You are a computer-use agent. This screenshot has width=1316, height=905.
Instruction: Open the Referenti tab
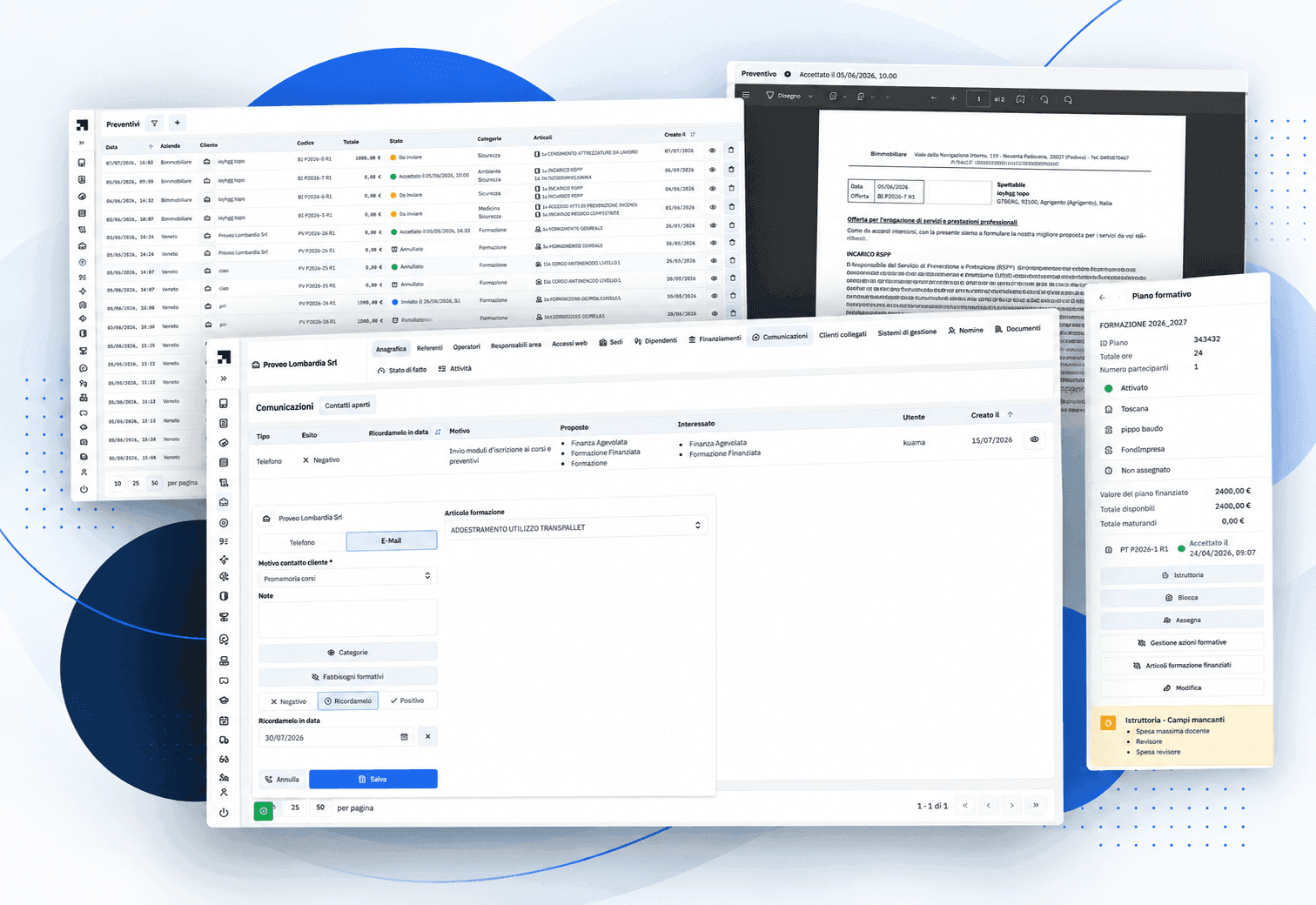coord(430,348)
